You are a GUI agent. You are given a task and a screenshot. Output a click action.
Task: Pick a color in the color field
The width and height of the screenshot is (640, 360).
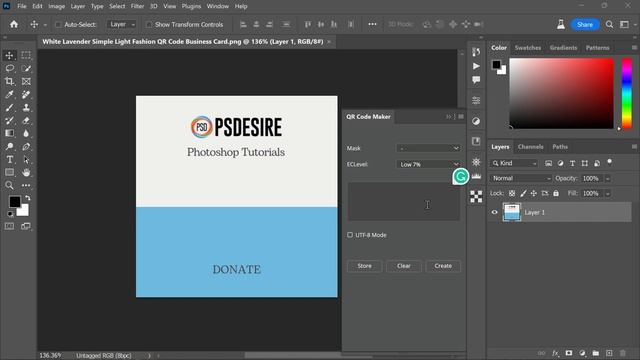[561, 93]
